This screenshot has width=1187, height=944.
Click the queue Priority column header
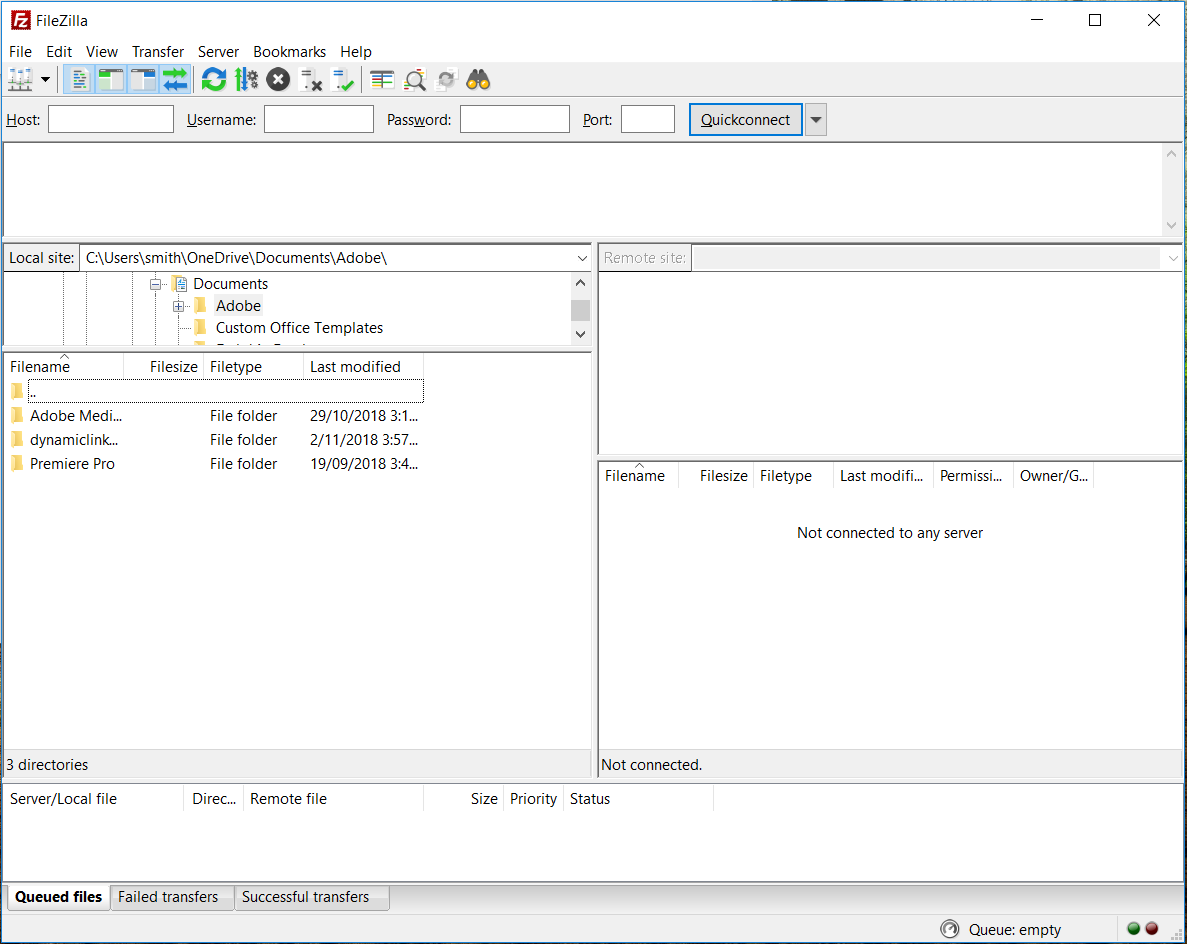[534, 799]
